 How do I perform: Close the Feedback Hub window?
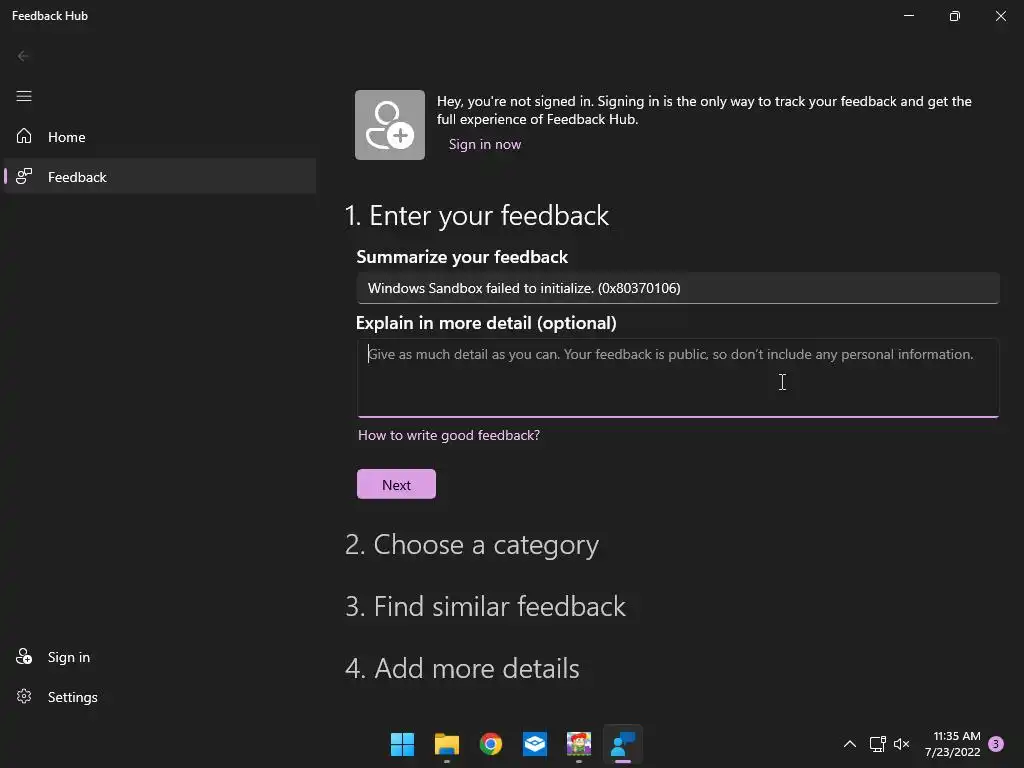pos(1000,16)
